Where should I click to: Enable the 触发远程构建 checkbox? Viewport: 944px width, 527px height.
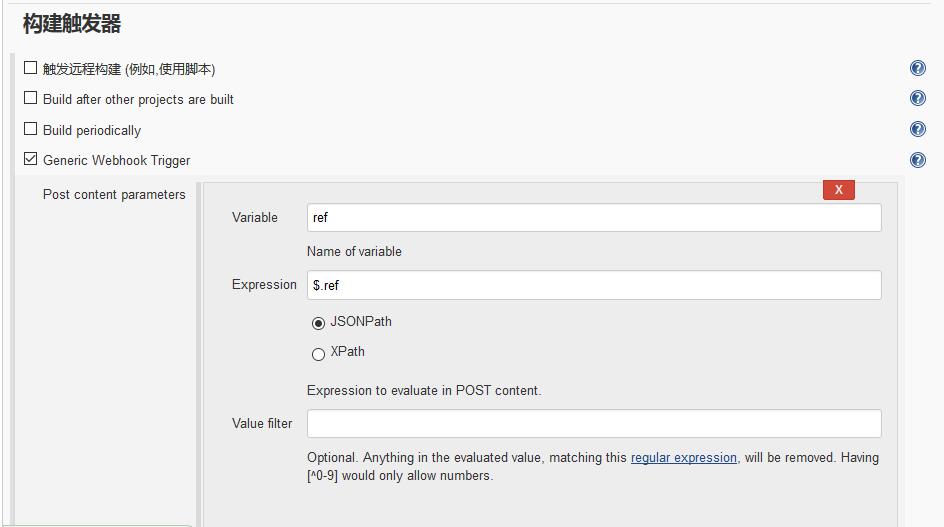(x=30, y=67)
